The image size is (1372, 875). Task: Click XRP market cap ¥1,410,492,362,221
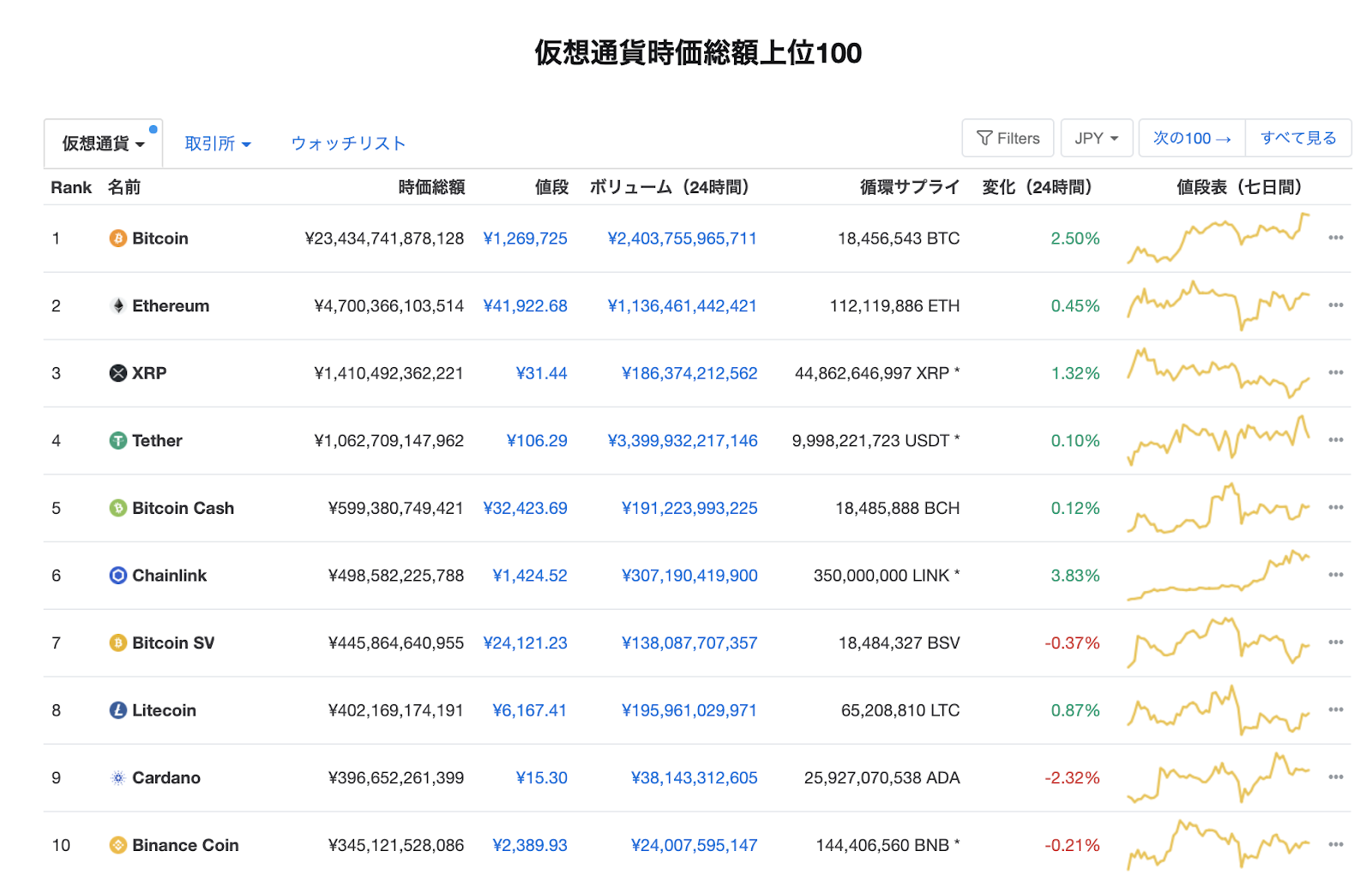point(389,373)
